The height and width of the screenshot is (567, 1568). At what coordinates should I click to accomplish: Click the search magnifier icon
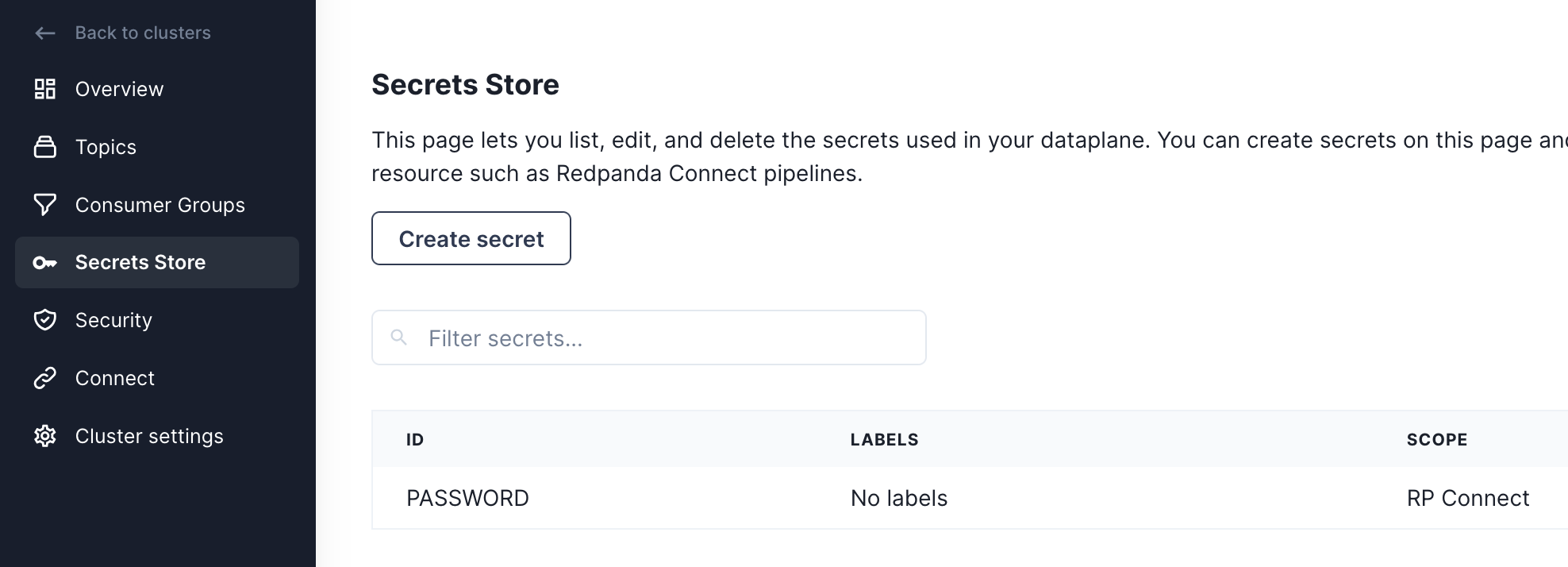pos(399,338)
